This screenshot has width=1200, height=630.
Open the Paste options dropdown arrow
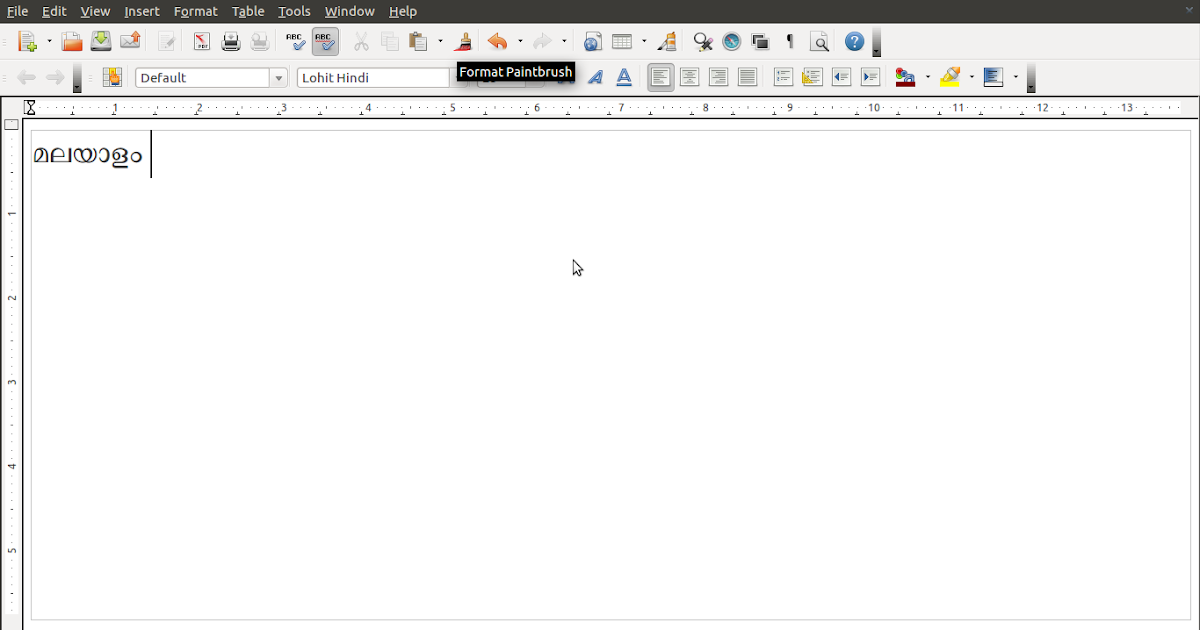(440, 42)
